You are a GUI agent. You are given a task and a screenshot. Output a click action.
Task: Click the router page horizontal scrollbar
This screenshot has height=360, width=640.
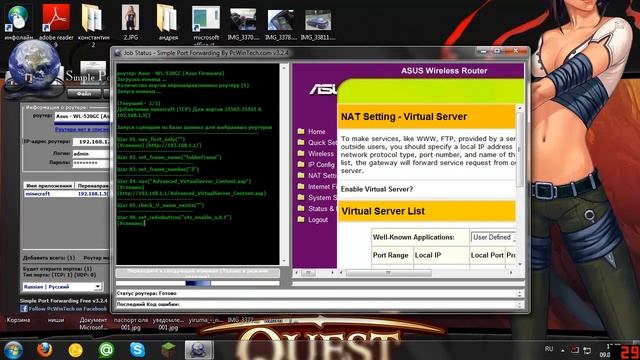[x=426, y=272]
